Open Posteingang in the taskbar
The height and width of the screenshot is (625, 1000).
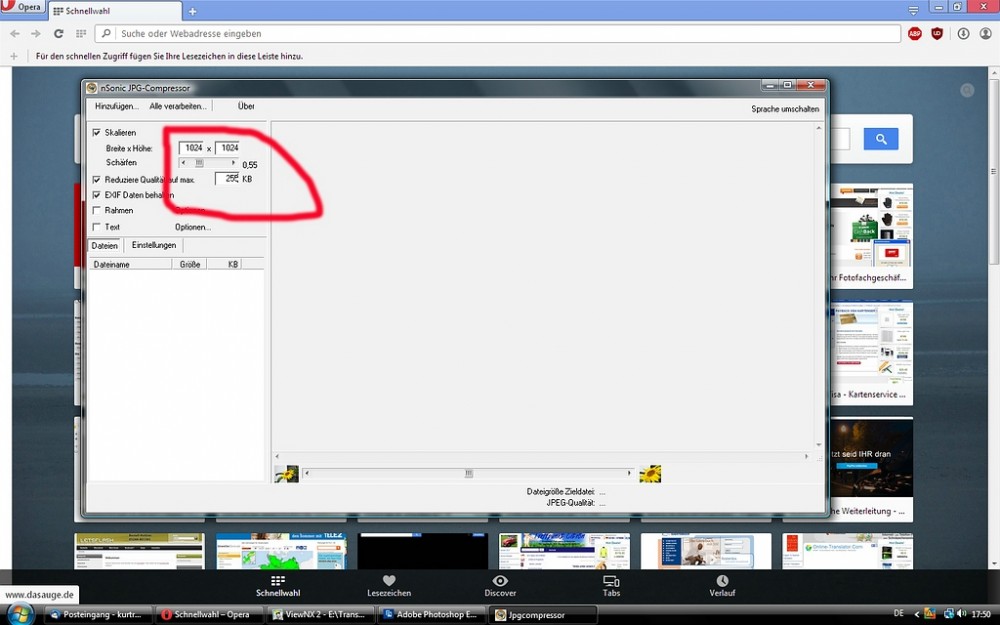[x=98, y=615]
